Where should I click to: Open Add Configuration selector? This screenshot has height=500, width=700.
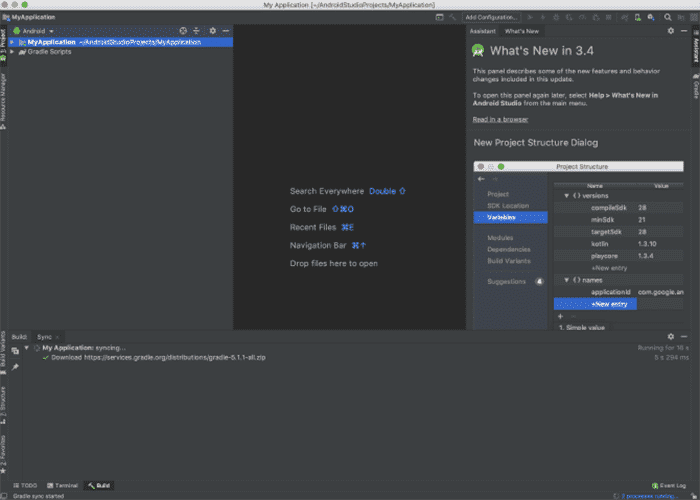click(491, 17)
